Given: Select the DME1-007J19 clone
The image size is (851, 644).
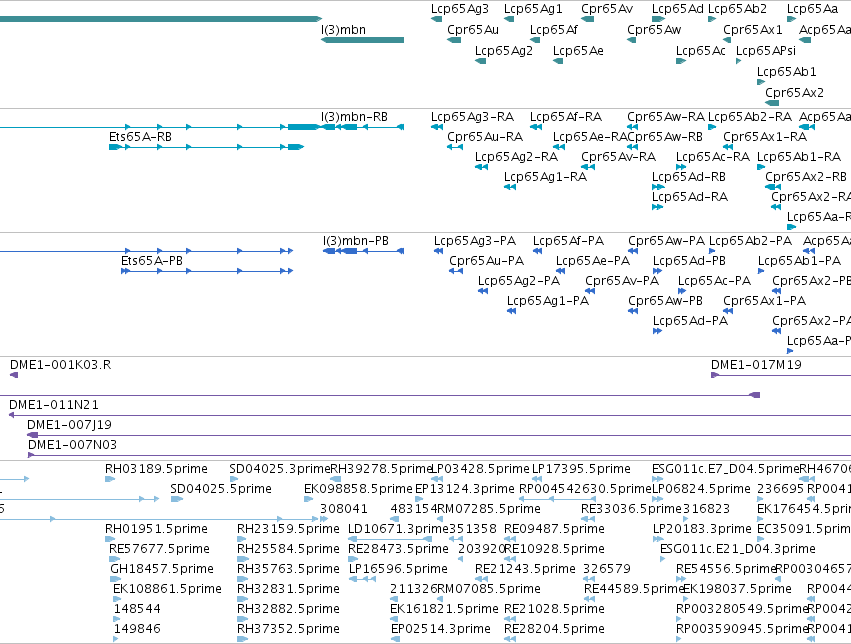Looking at the screenshot, I should click(x=69, y=425).
